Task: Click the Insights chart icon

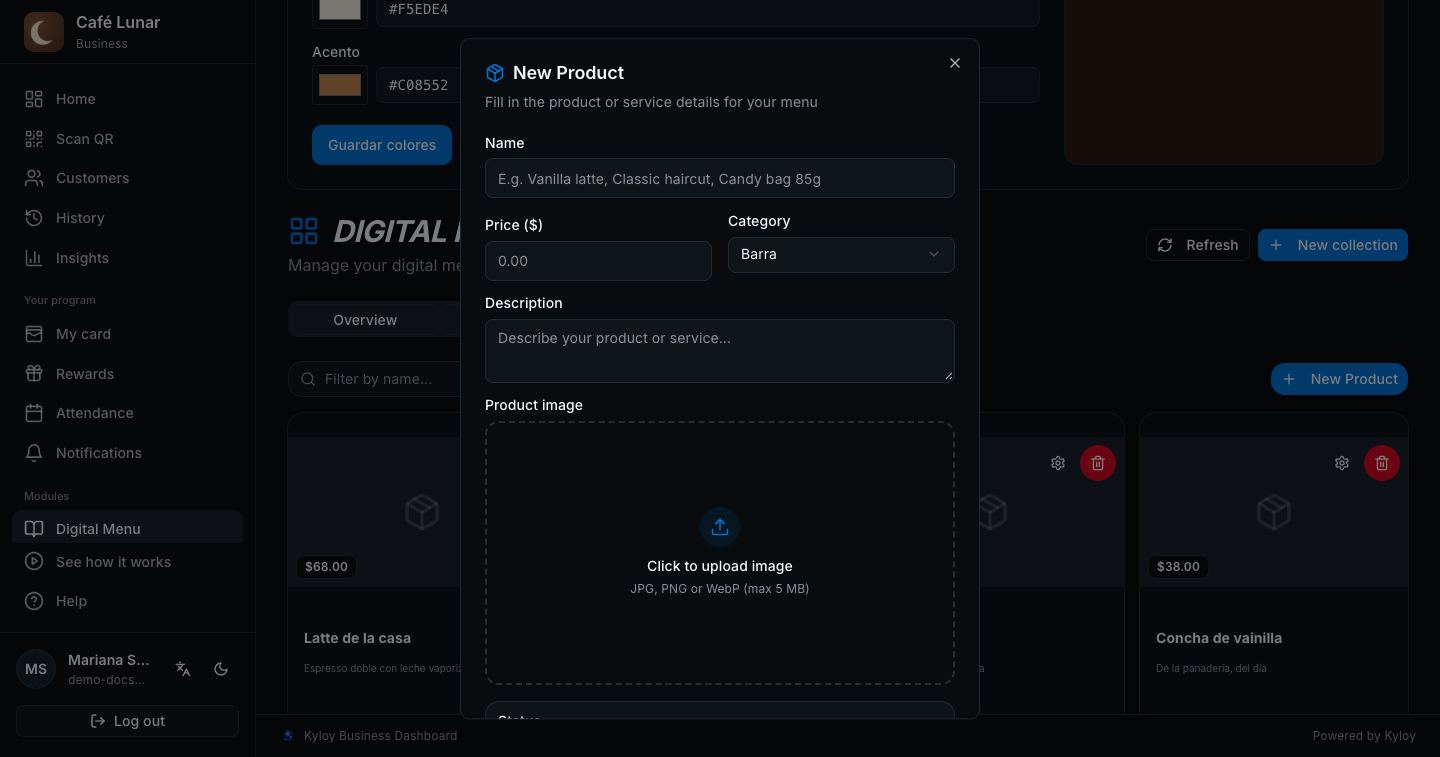Action: pos(34,258)
